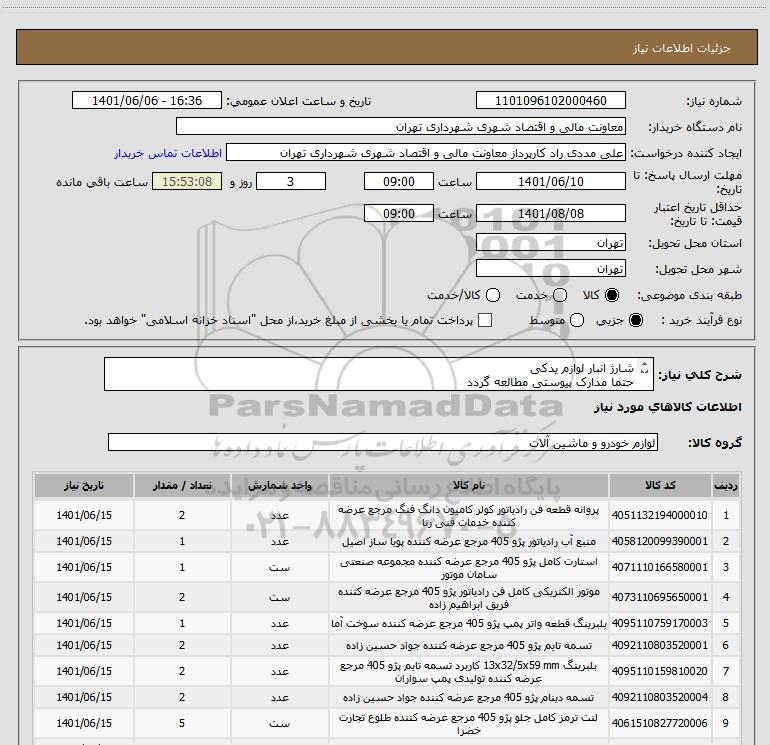Click the buyer organization name field
This screenshot has height=745, width=770.
click(401, 127)
